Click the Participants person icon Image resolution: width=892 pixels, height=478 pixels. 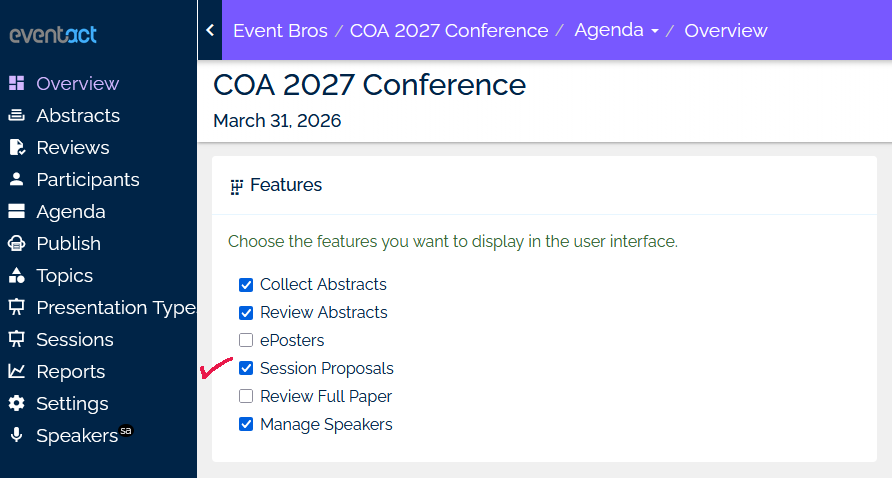(x=16, y=180)
